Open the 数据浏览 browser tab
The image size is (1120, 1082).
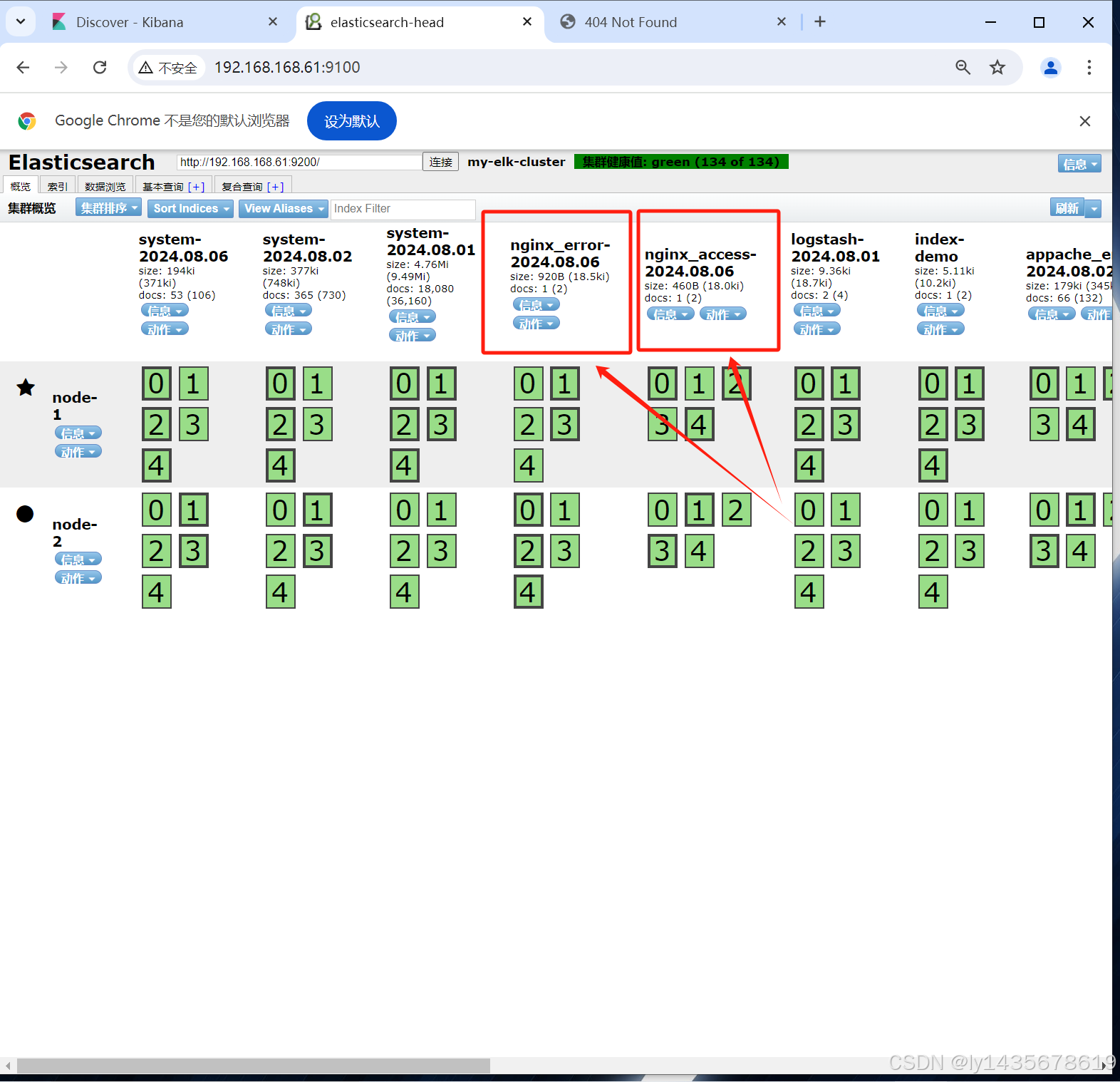pyautogui.click(x=105, y=186)
